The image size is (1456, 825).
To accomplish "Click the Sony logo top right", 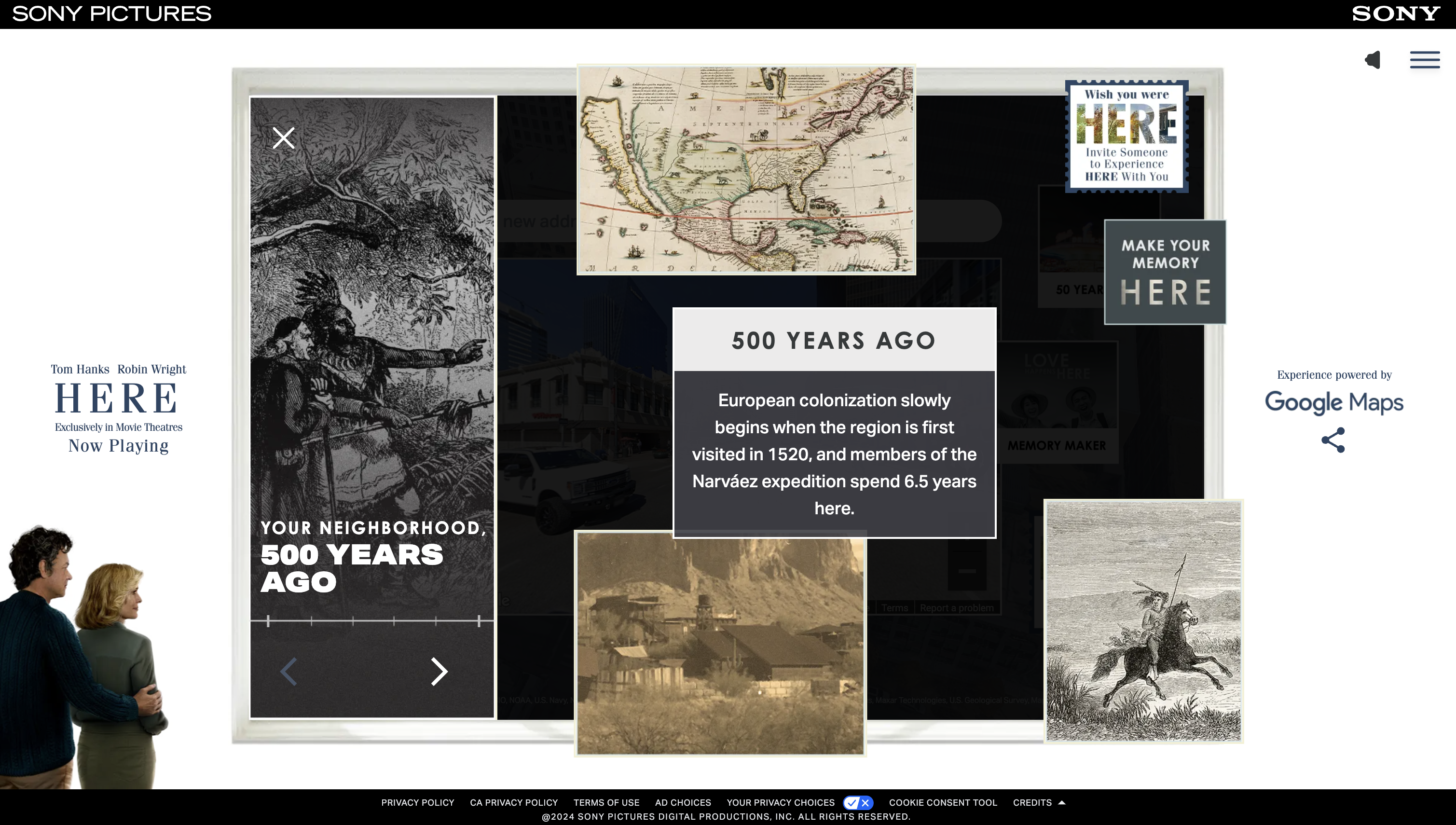I will click(x=1395, y=14).
